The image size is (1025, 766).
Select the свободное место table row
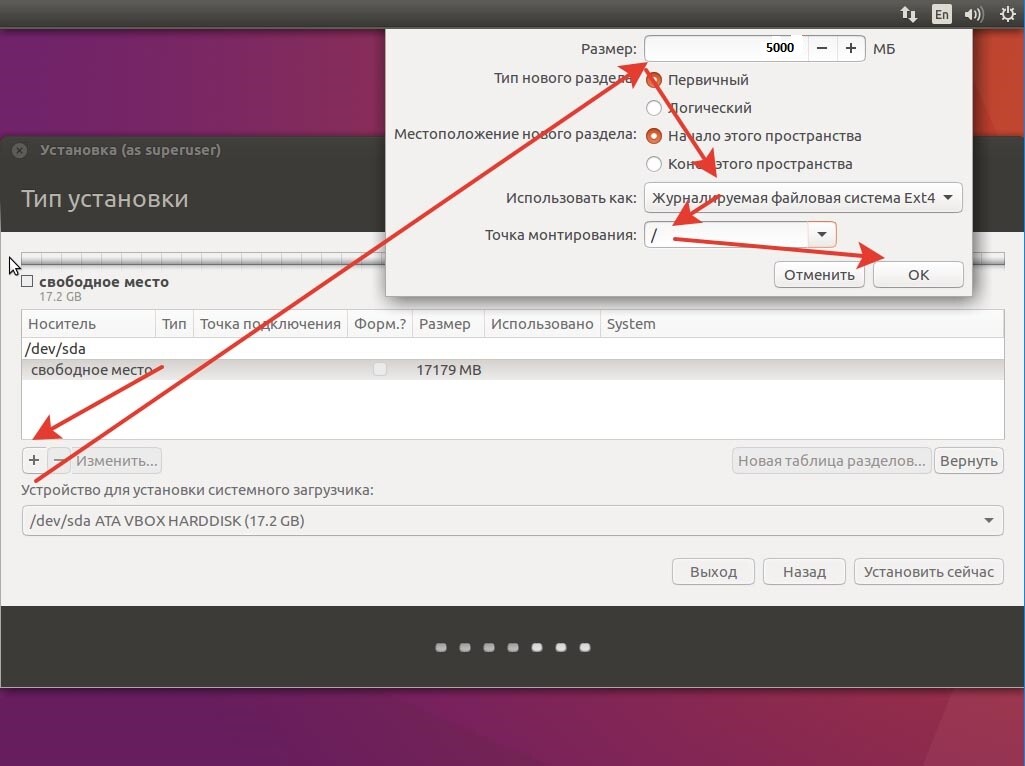pos(512,369)
